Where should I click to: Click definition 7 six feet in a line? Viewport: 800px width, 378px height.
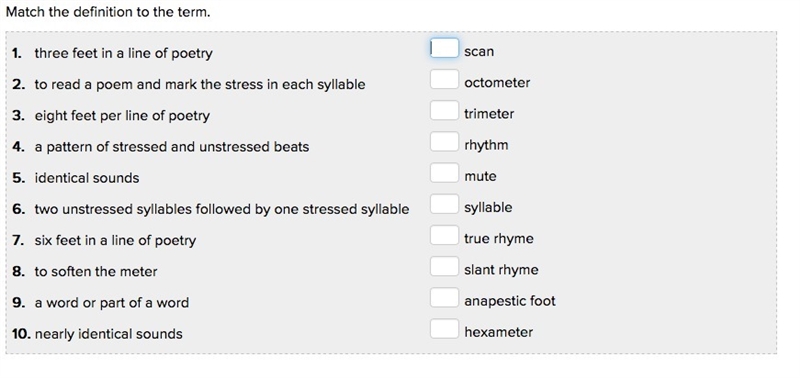tap(115, 241)
